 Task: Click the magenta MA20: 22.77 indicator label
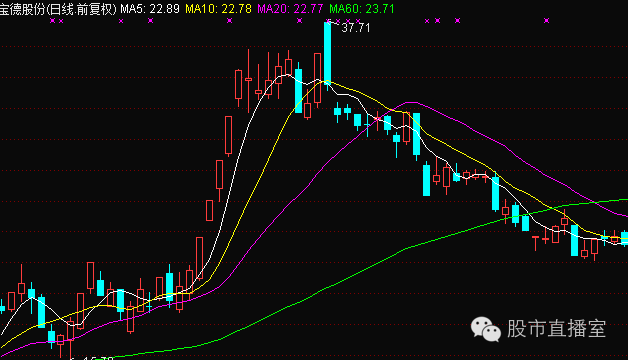(290, 8)
